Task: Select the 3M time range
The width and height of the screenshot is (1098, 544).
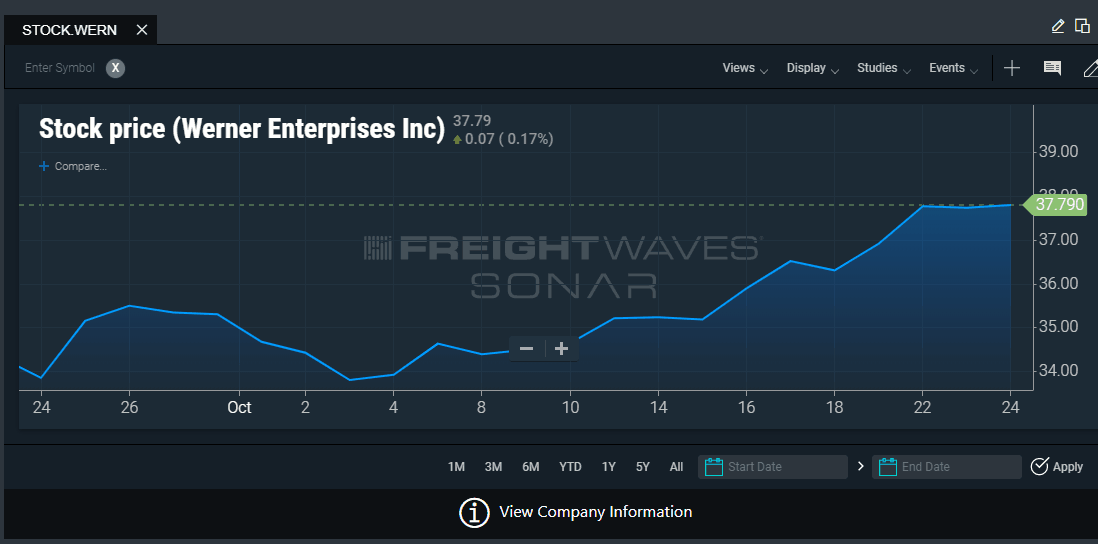Action: click(493, 467)
